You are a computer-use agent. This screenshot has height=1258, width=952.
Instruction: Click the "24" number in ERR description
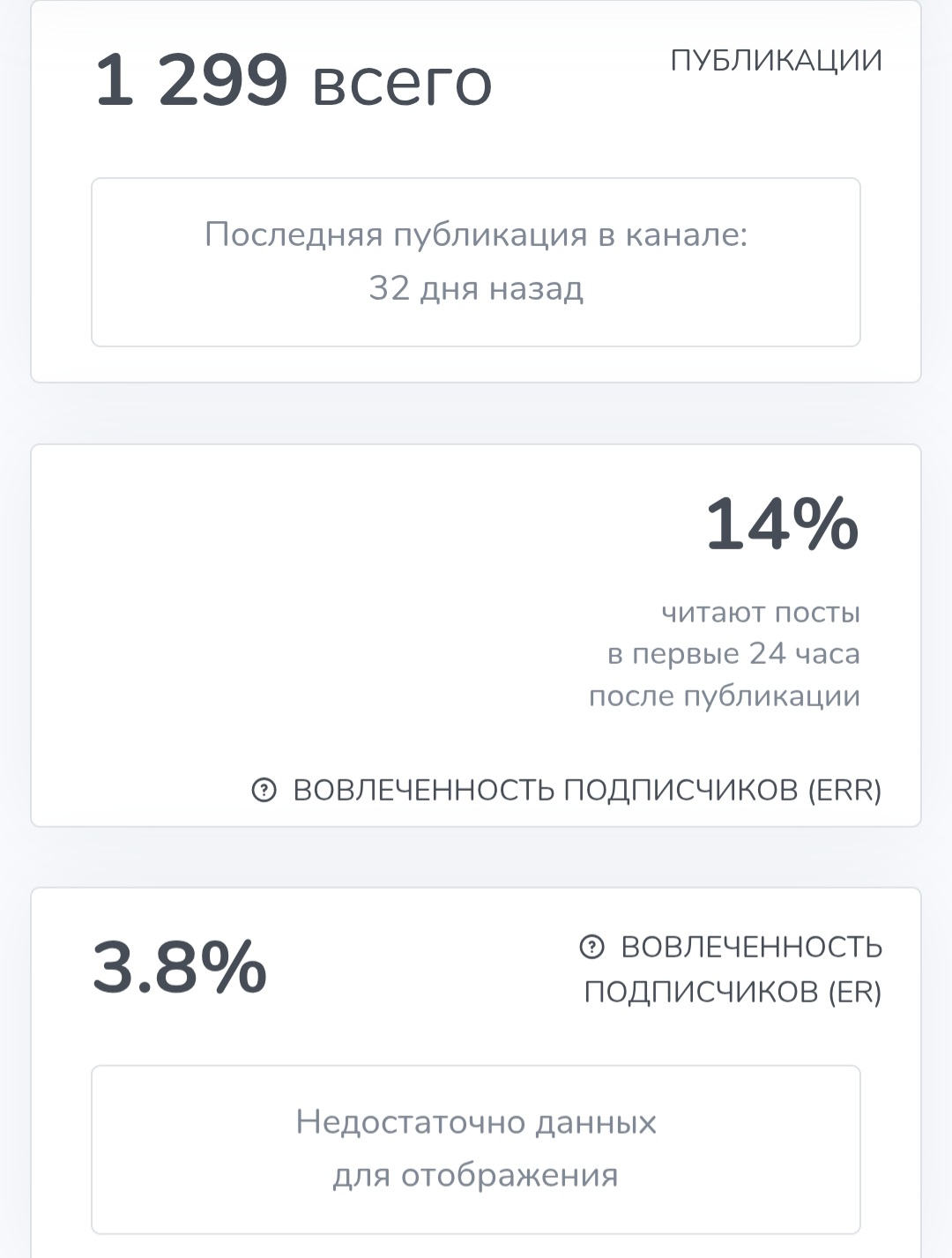pos(767,653)
